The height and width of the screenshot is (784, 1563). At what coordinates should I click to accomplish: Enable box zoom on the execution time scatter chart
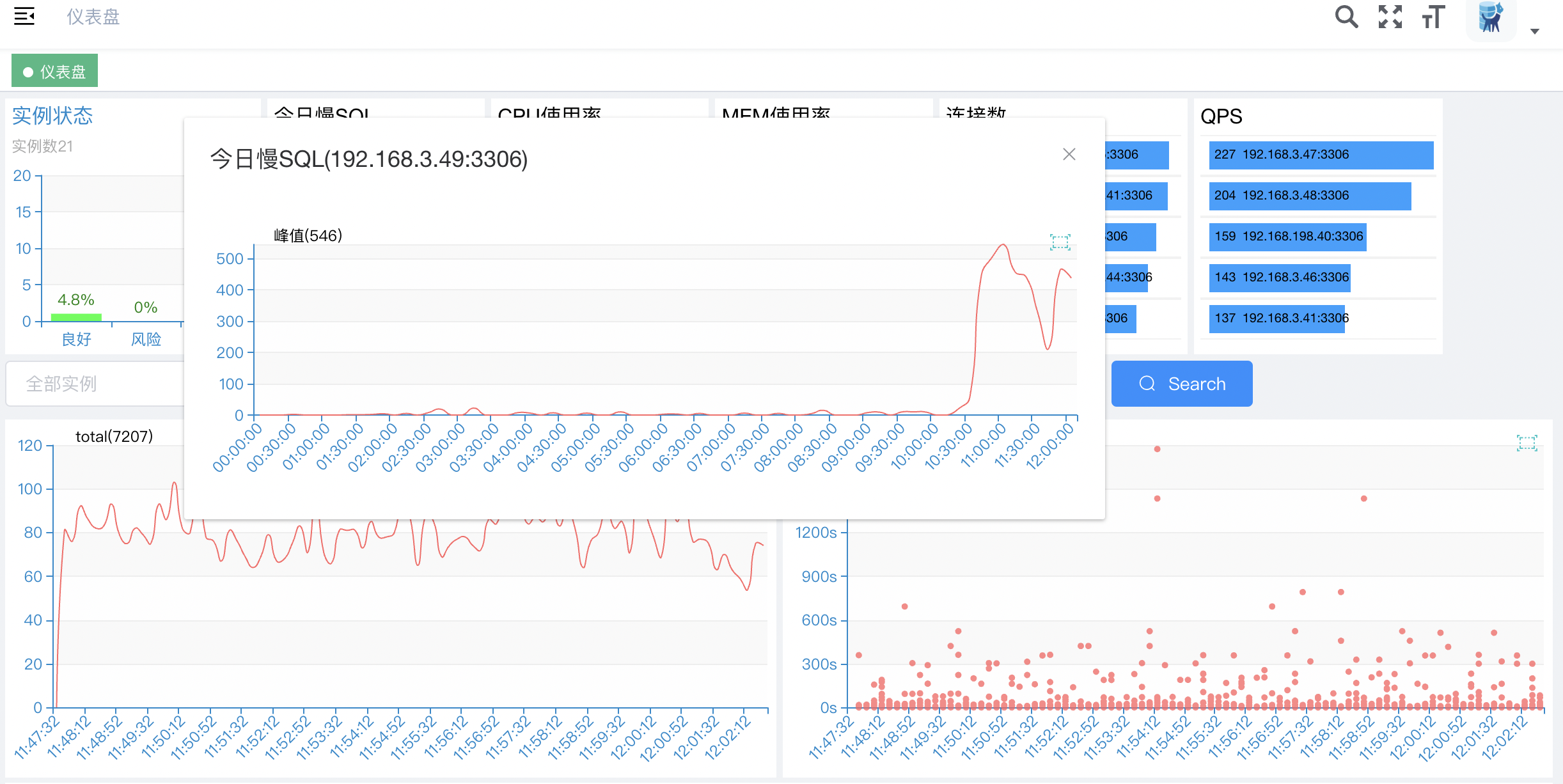tap(1527, 442)
